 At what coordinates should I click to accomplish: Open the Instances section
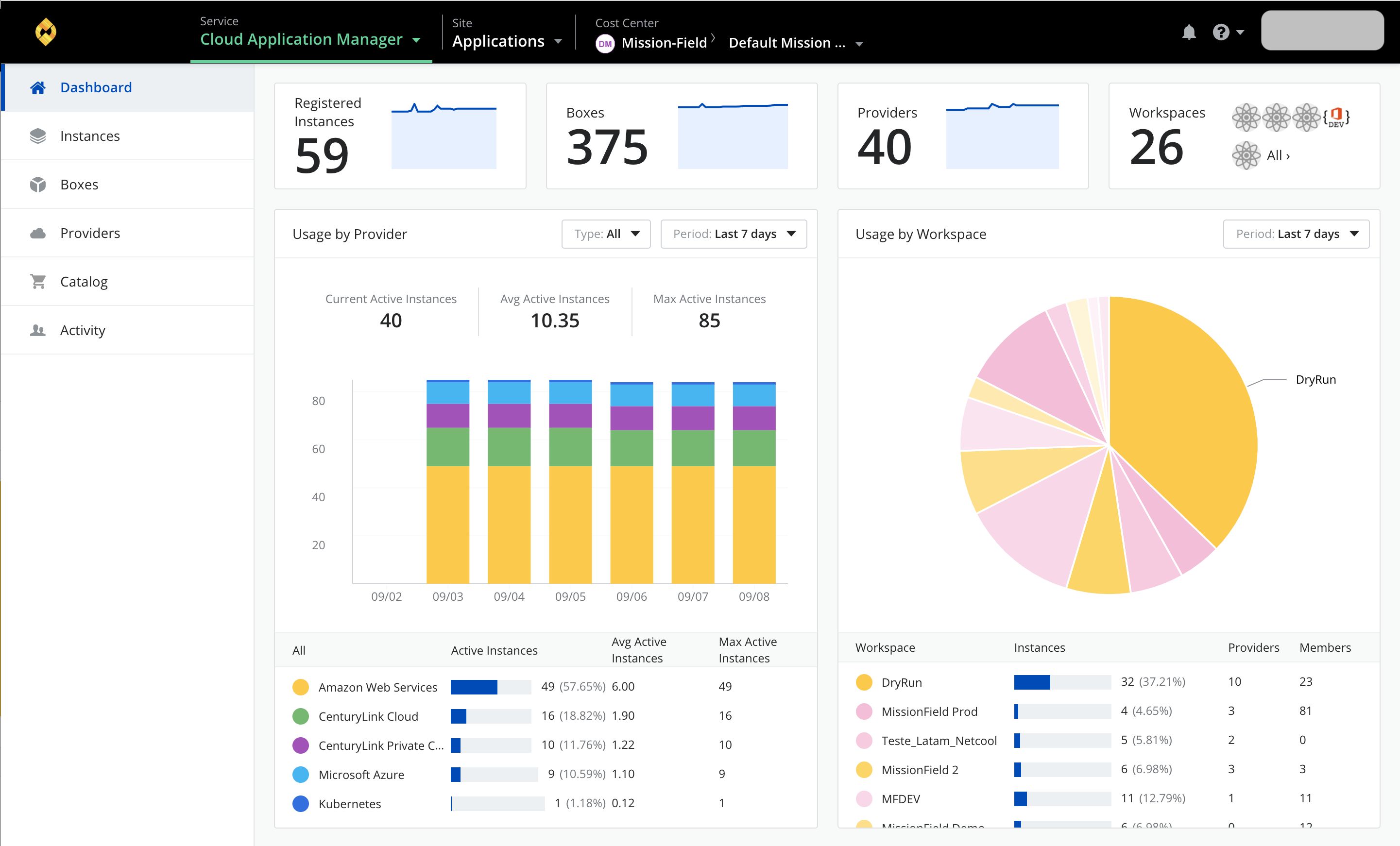(x=128, y=136)
